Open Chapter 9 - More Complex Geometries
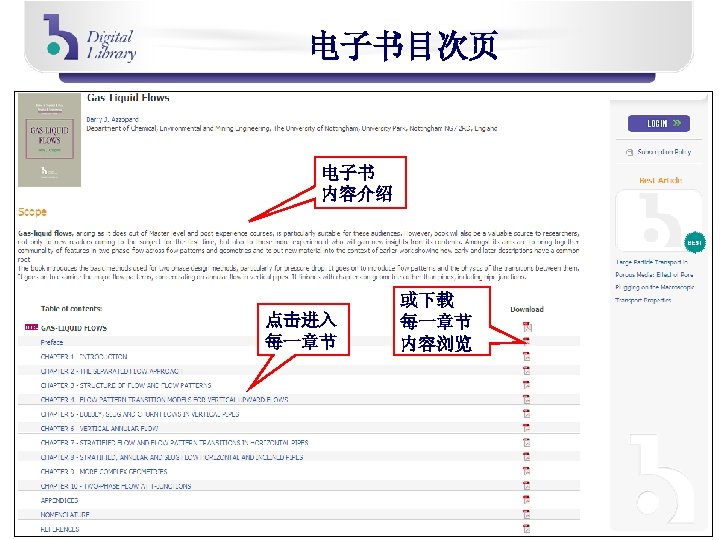The height and width of the screenshot is (540, 720). click(104, 471)
